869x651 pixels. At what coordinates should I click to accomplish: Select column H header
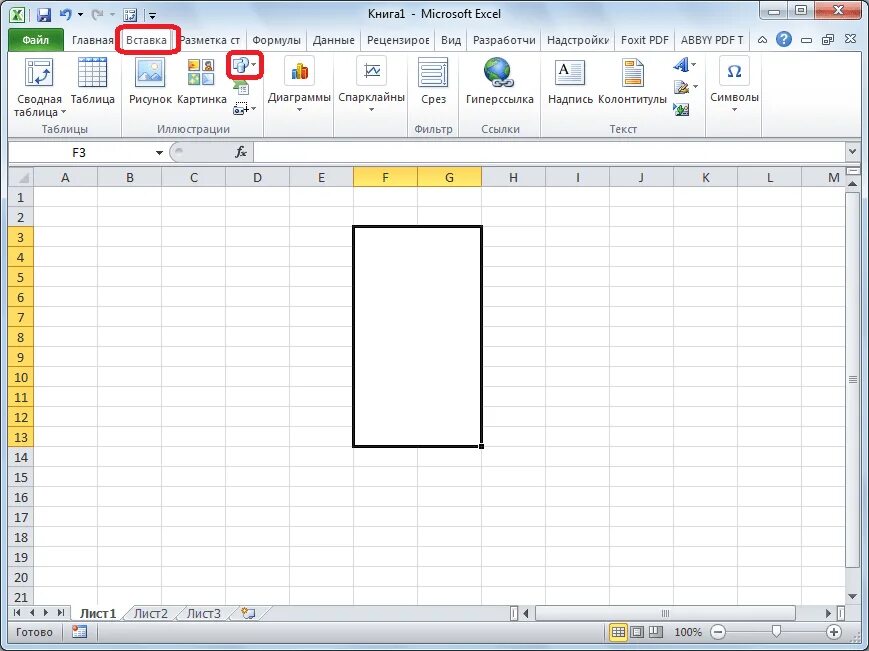click(x=513, y=177)
